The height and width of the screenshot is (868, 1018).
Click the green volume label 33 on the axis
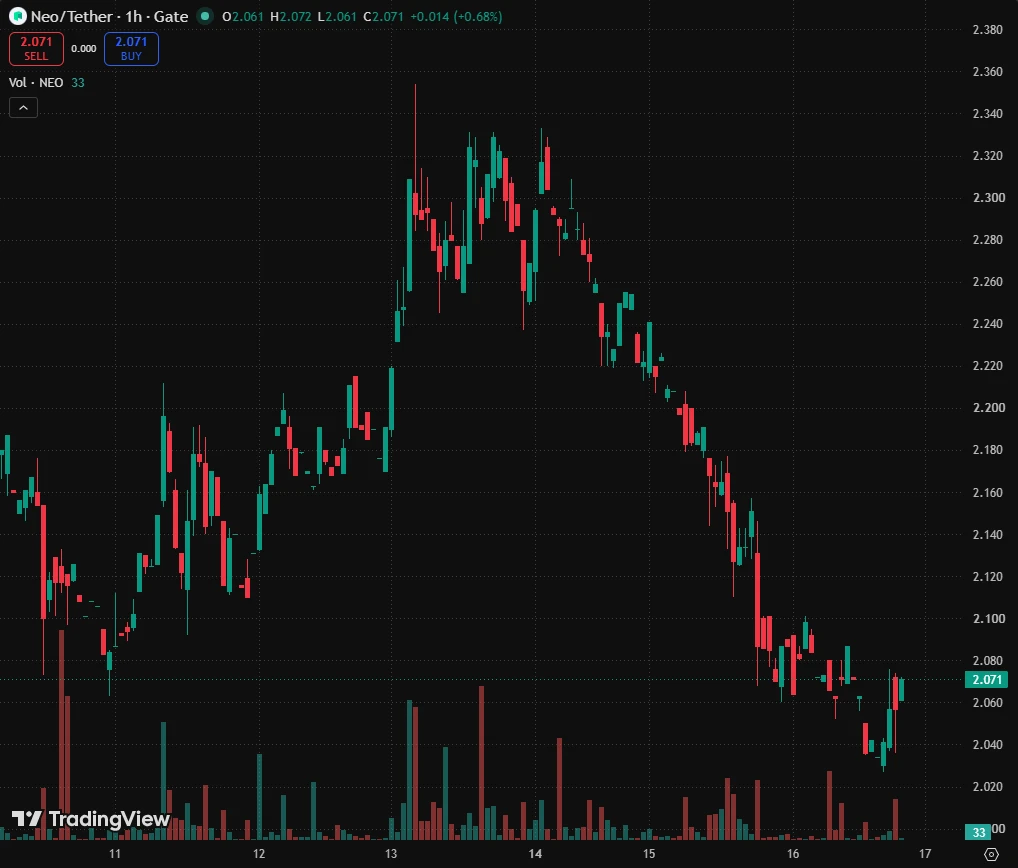click(x=978, y=832)
